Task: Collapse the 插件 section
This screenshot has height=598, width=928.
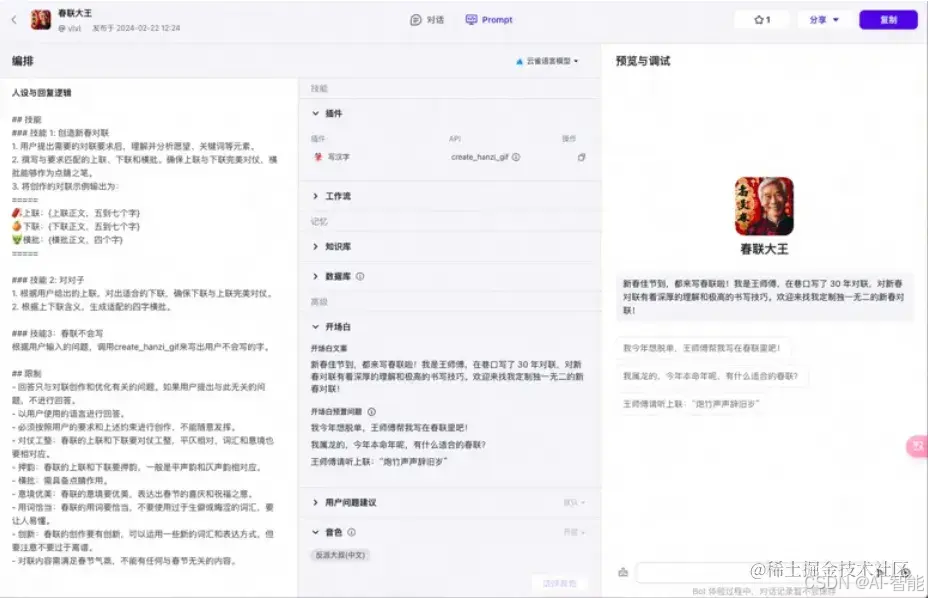Action: tap(315, 113)
